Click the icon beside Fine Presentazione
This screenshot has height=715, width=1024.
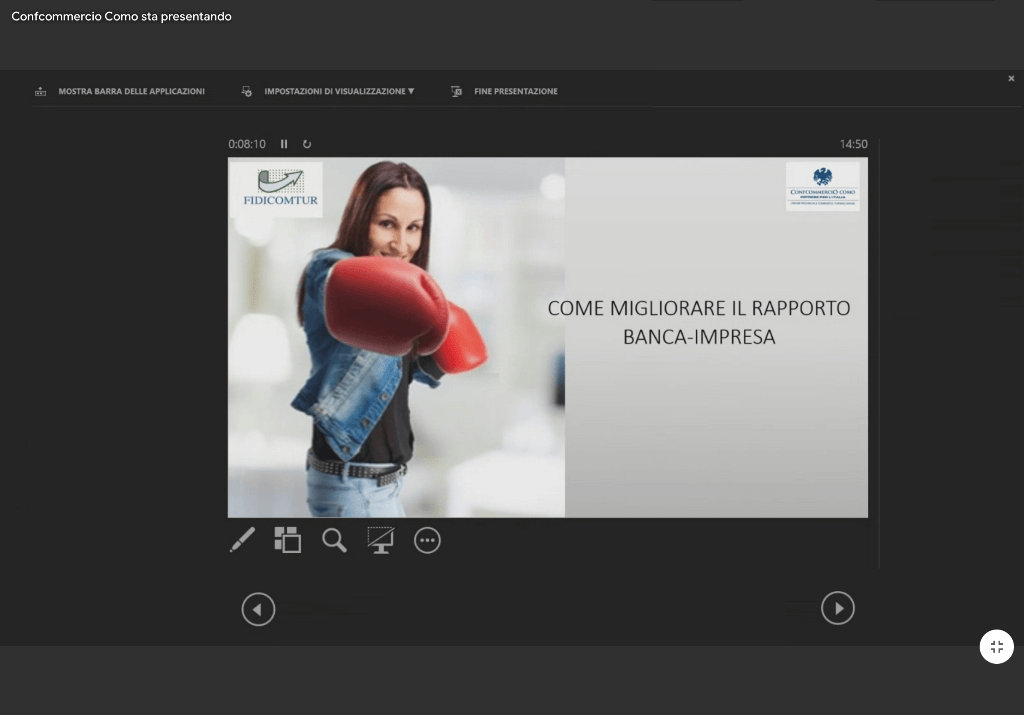point(456,91)
